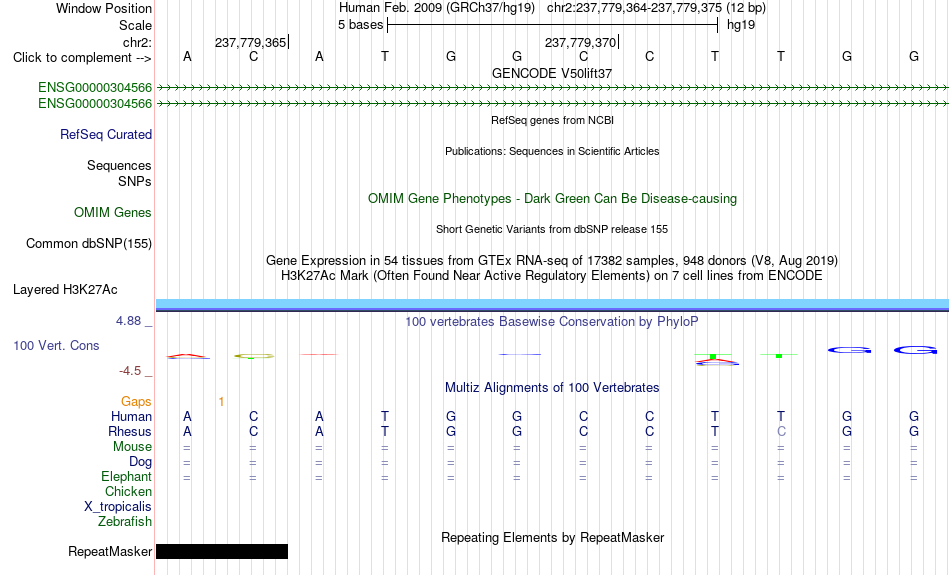The image size is (950, 575).
Task: Select the X_tropicalis alignment row label
Action: coord(118,507)
